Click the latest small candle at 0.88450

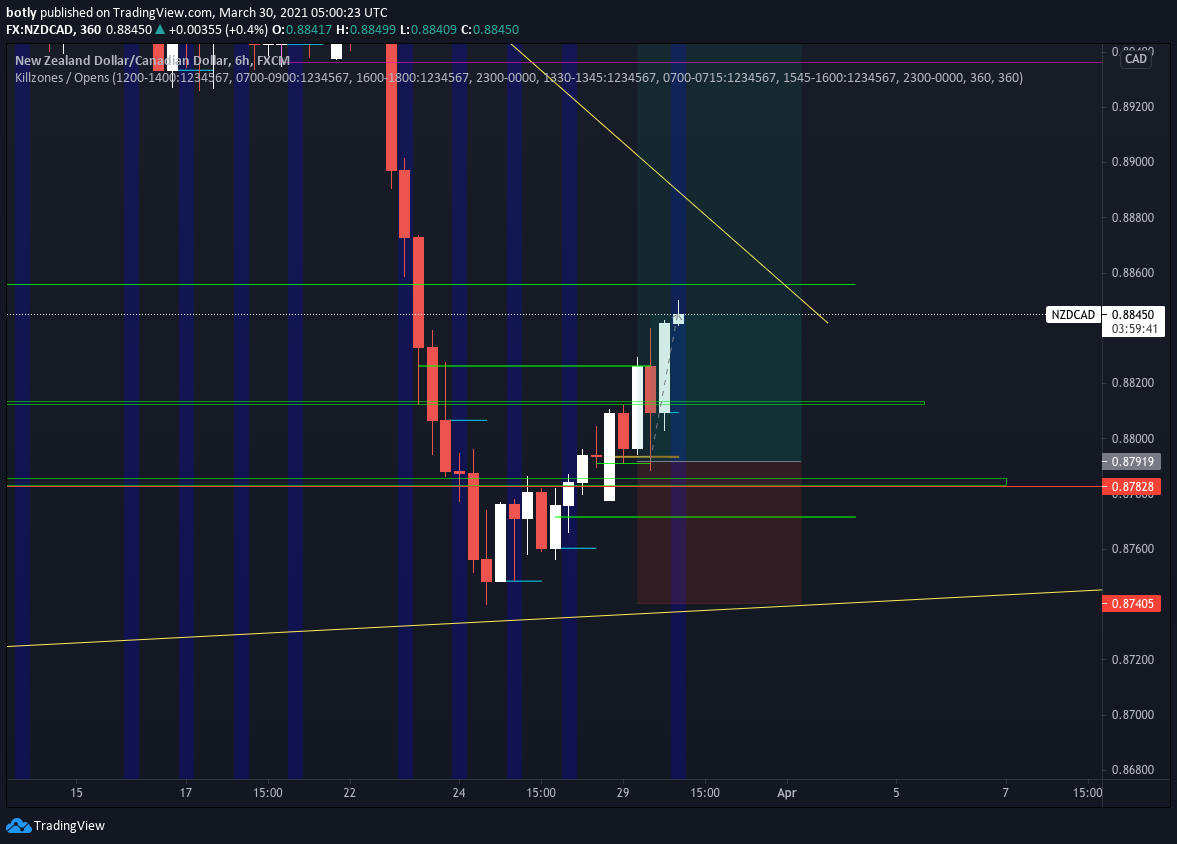679,318
